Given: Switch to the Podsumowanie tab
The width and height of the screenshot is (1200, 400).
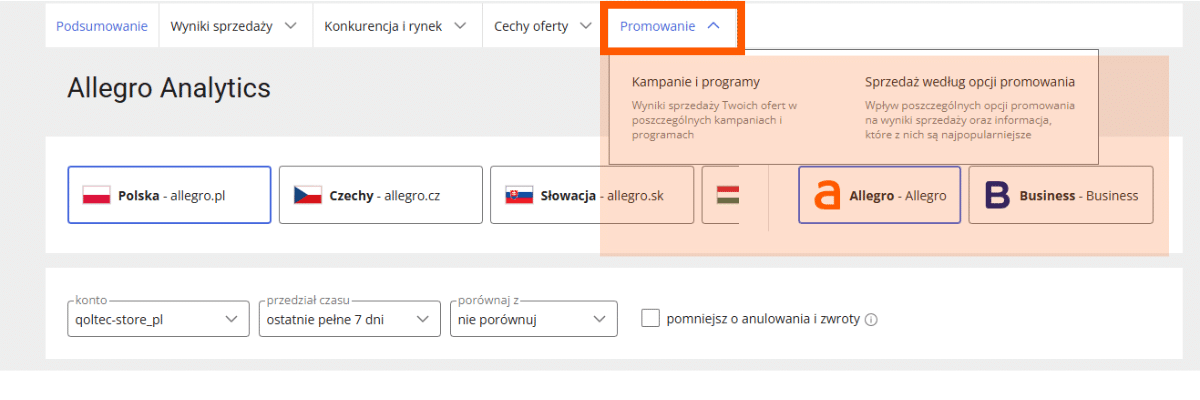Looking at the screenshot, I should (102, 26).
